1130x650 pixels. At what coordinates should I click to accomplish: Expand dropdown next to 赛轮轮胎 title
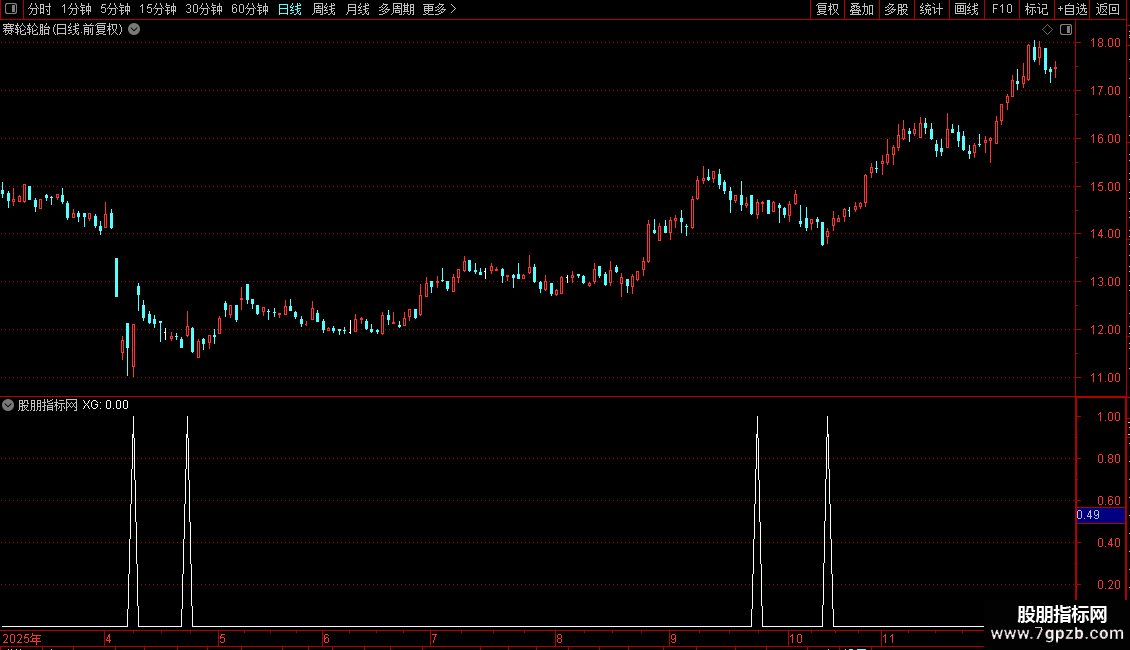pos(134,30)
